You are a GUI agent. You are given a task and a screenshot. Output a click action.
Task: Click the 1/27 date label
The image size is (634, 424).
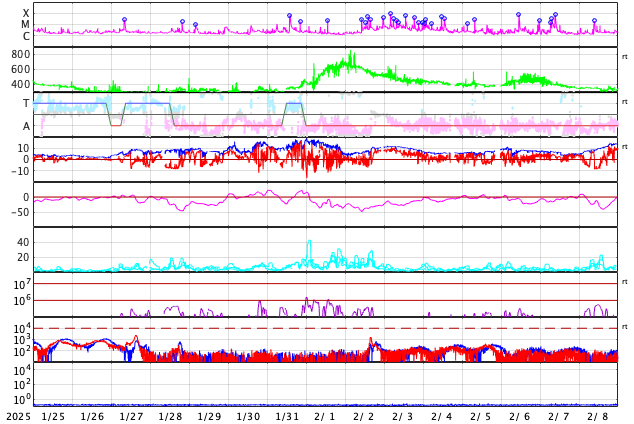pos(131,417)
